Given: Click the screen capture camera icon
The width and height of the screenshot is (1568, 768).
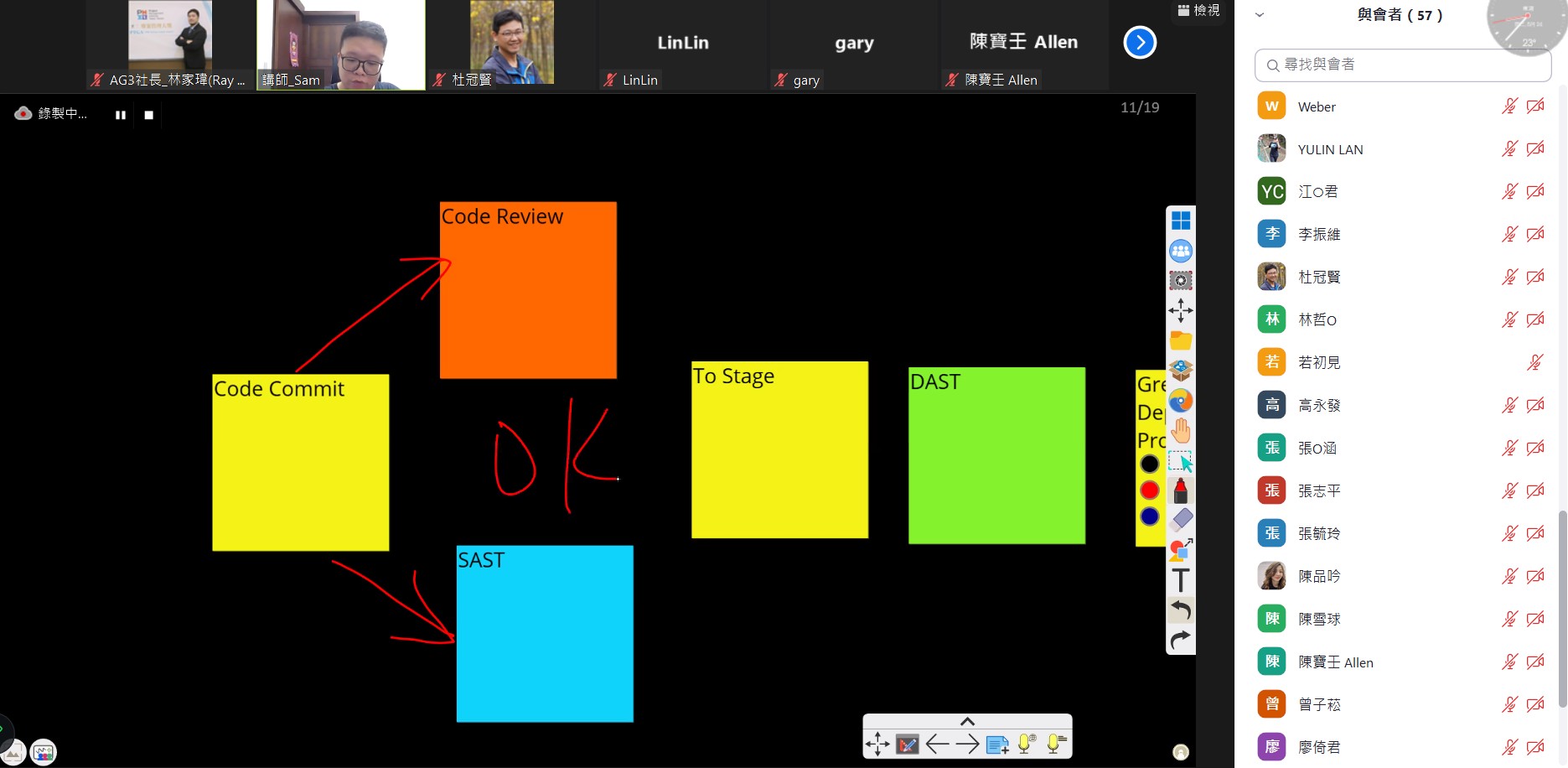Looking at the screenshot, I should [x=1181, y=281].
